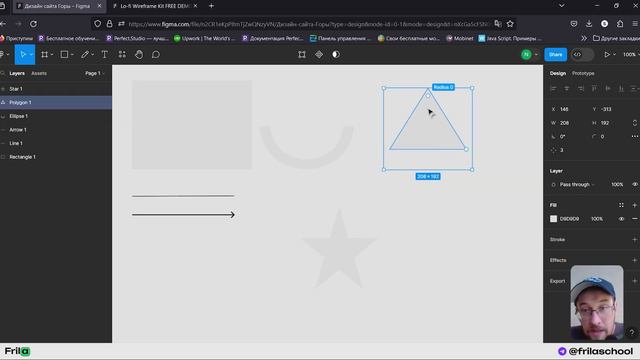Screen dimensions: 640x360
Task: Select the Rectangle 1 layer
Action: 56,157
